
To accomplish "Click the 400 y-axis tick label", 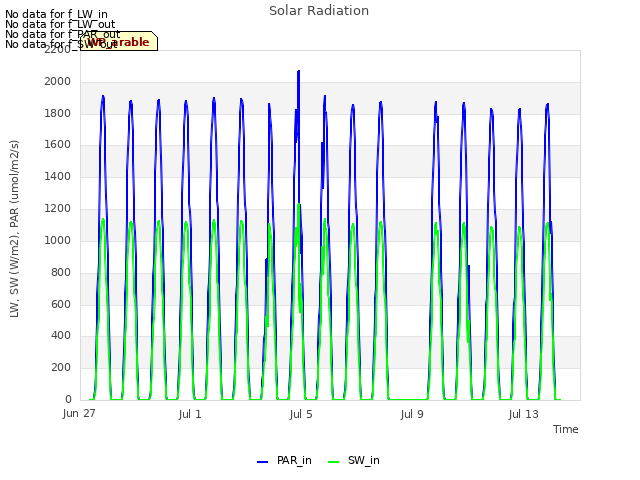I will [61, 336].
